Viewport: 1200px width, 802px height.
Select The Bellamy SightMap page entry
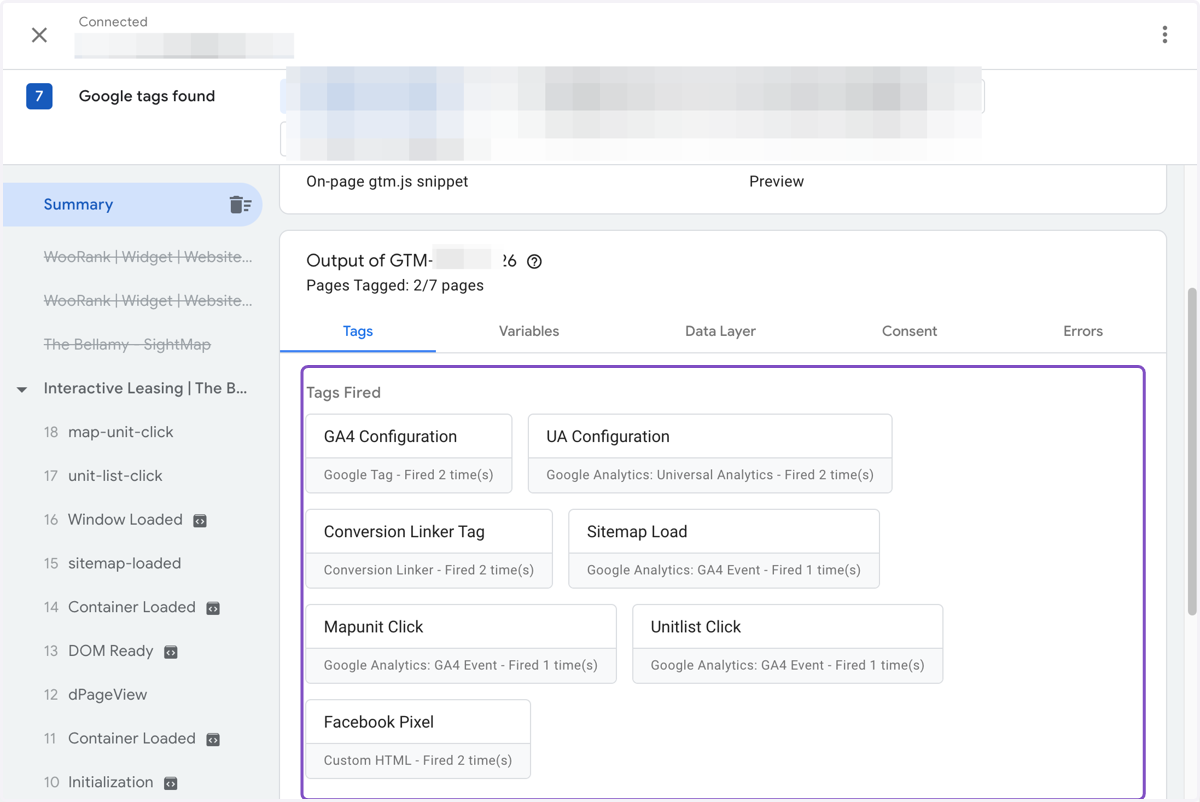click(x=127, y=345)
